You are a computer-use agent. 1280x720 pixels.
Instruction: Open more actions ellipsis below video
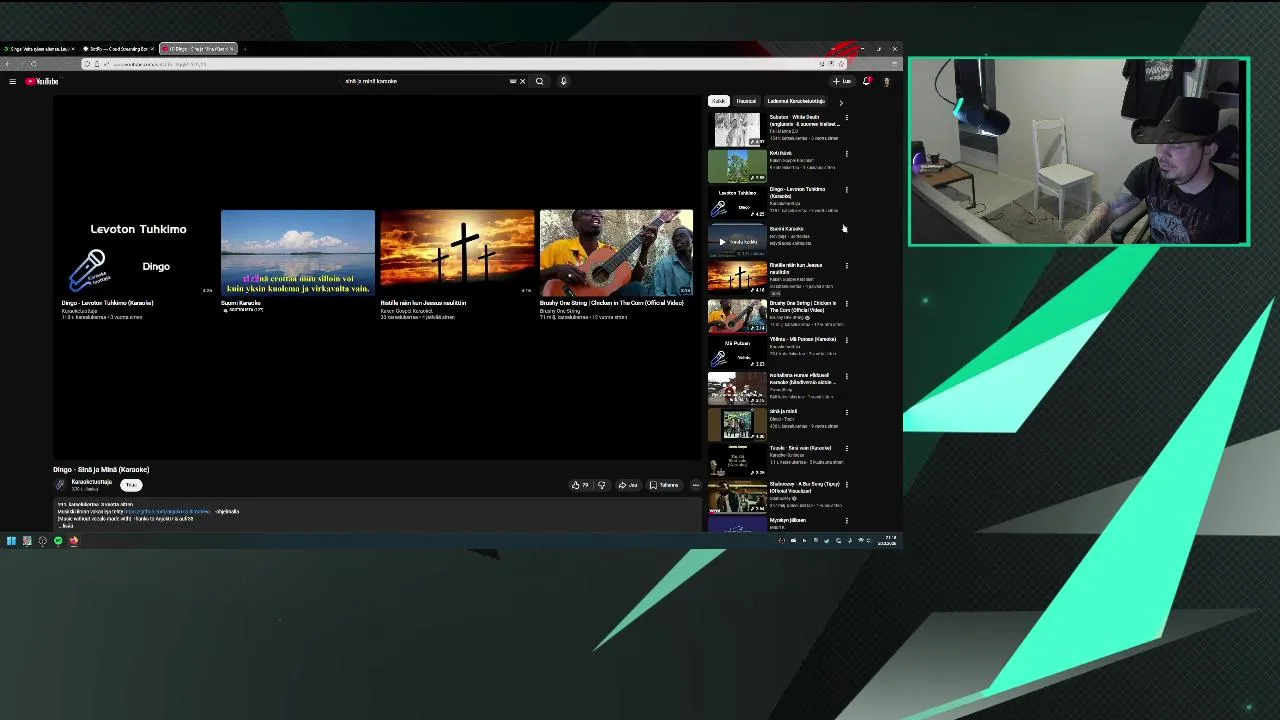tap(695, 485)
